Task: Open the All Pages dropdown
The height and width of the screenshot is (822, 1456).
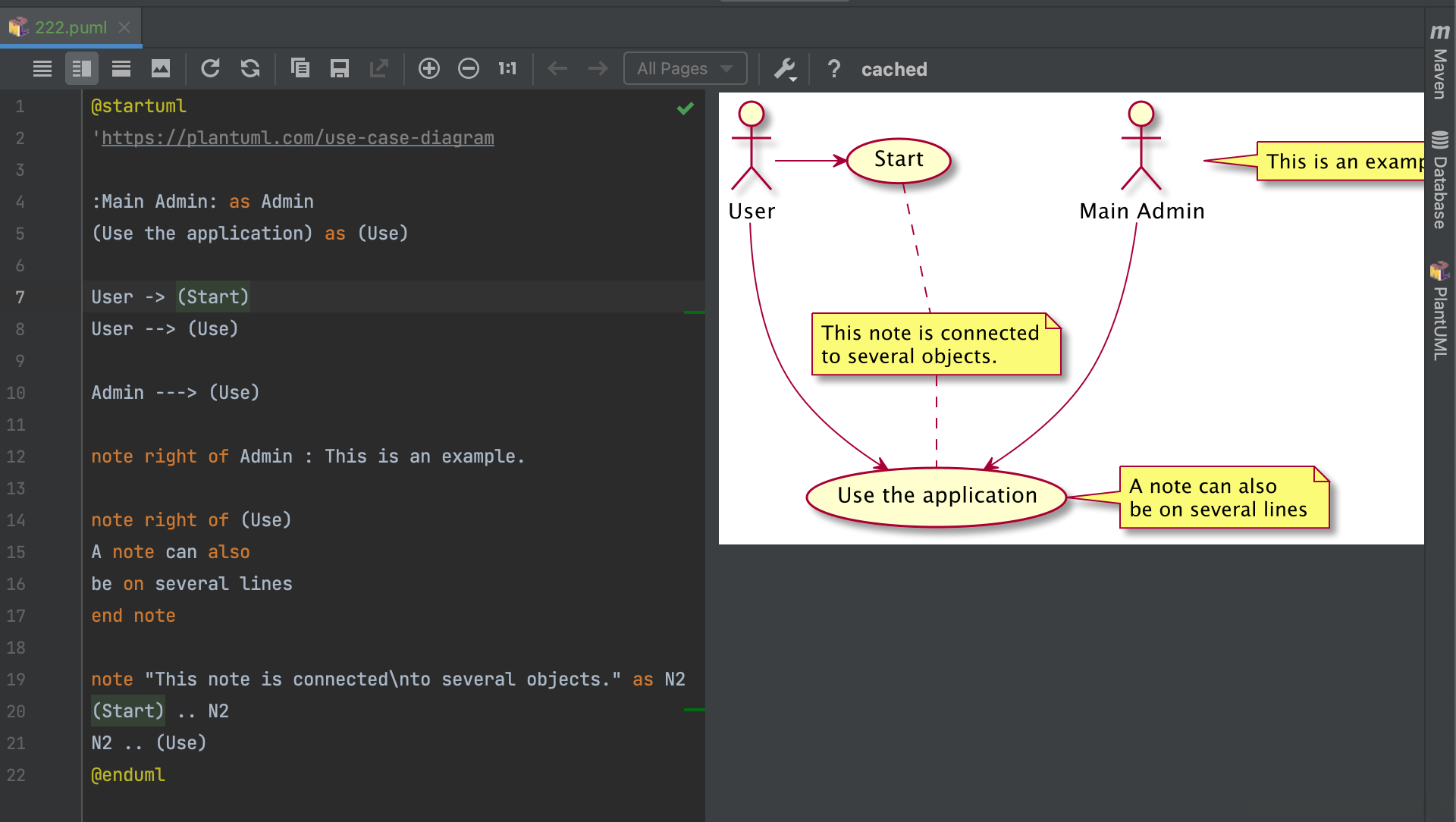Action: tap(685, 69)
